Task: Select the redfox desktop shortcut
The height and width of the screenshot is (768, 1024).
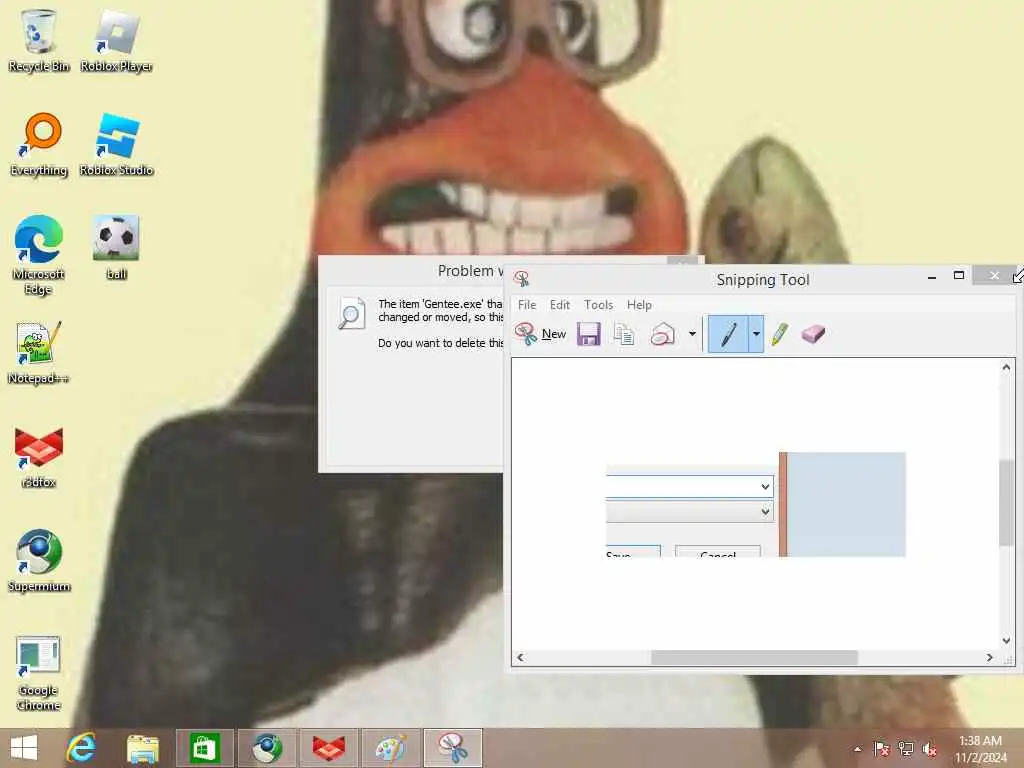Action: click(x=39, y=457)
